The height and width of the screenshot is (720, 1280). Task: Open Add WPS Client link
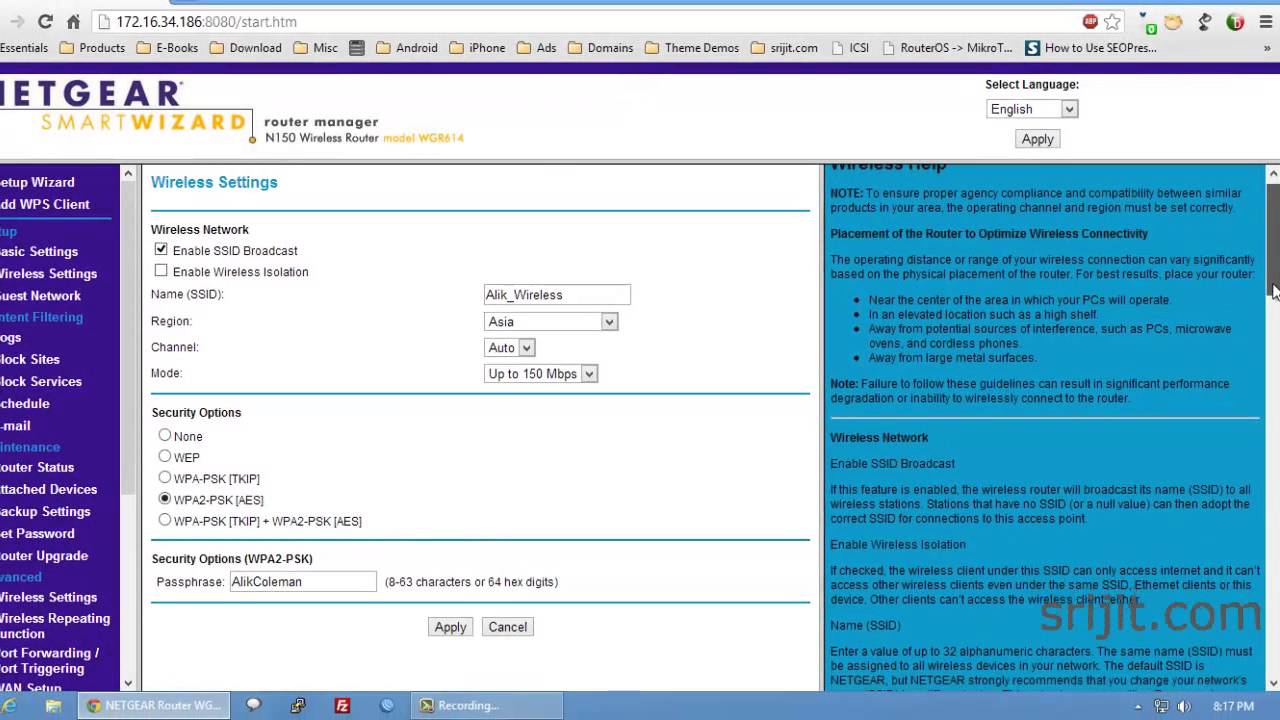tap(45, 204)
